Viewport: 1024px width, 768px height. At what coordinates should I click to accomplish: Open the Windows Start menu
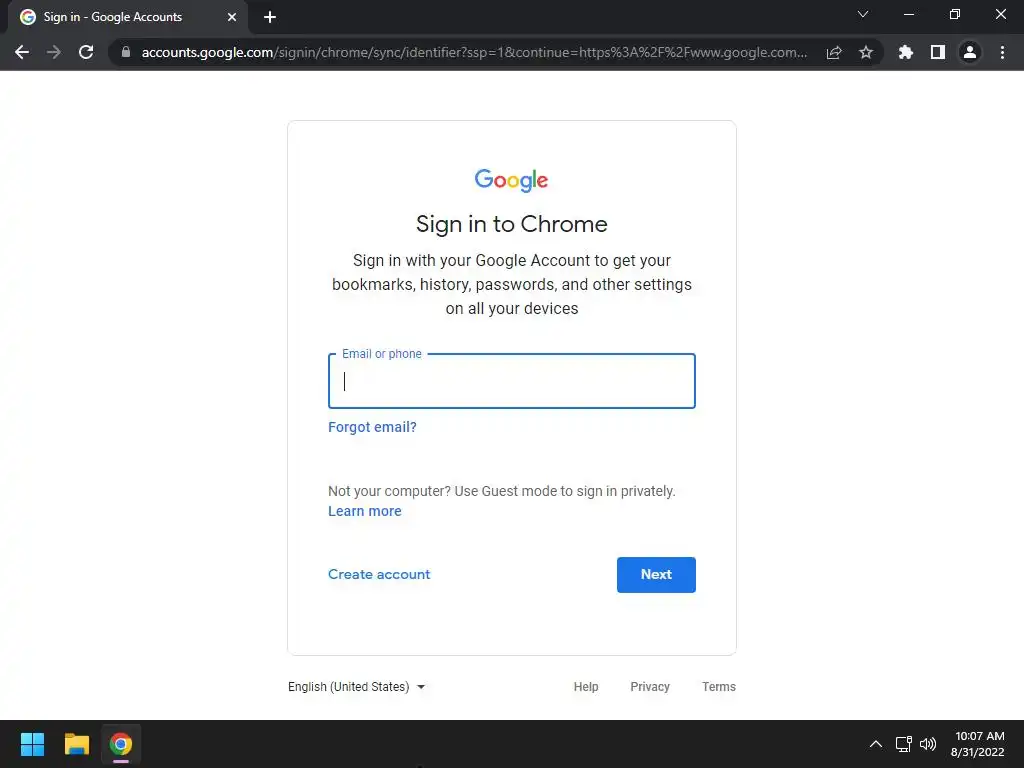tap(32, 744)
